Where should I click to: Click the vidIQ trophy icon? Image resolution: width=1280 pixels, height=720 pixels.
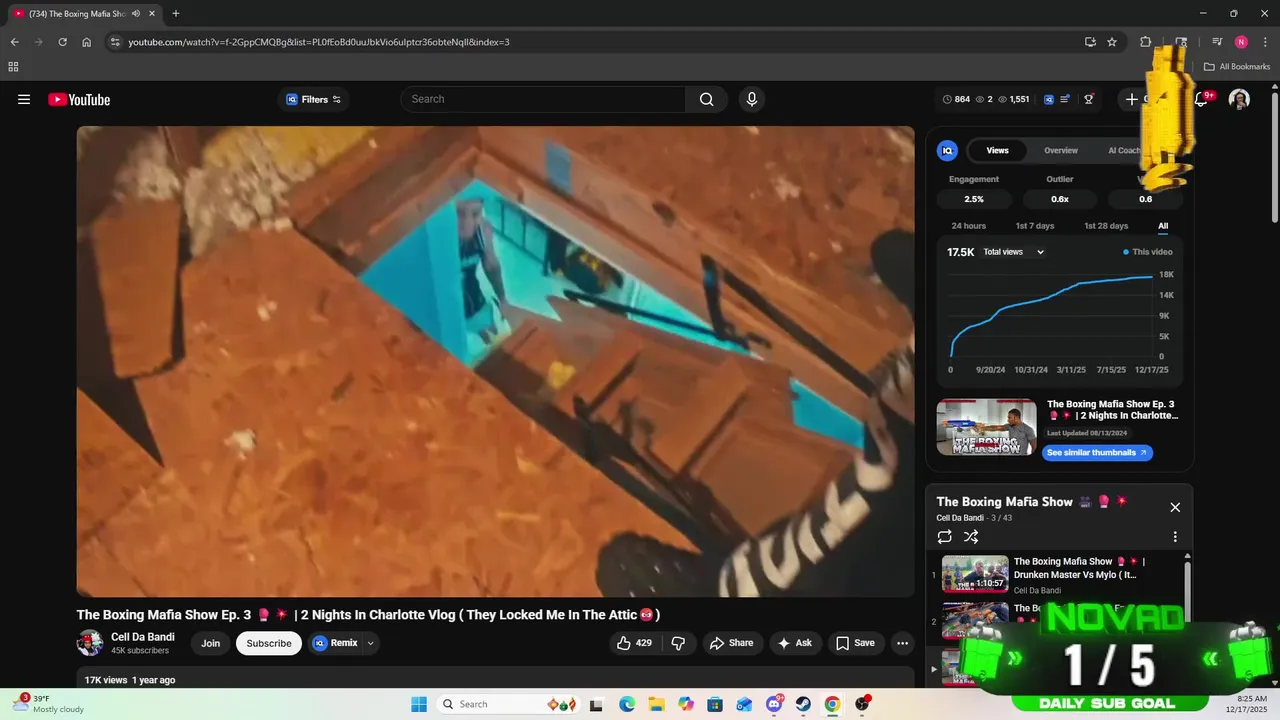pyautogui.click(x=1089, y=99)
